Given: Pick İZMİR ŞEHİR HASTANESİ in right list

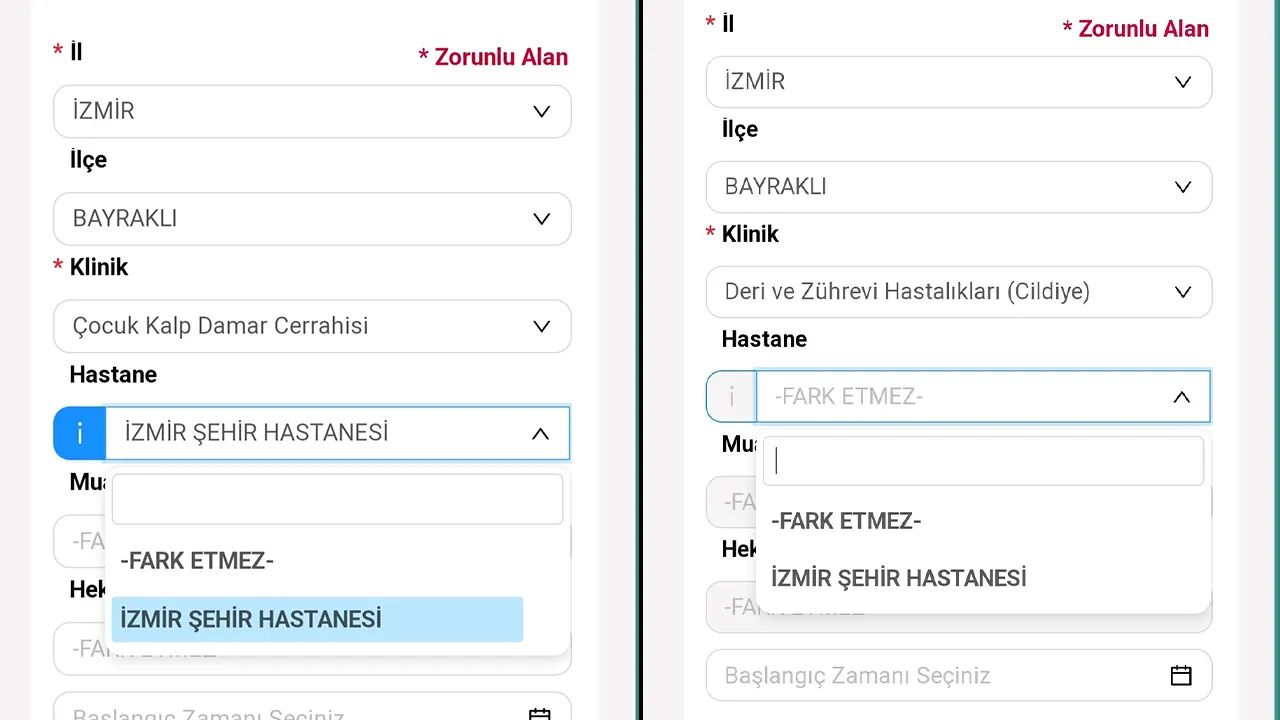Looking at the screenshot, I should pos(898,578).
